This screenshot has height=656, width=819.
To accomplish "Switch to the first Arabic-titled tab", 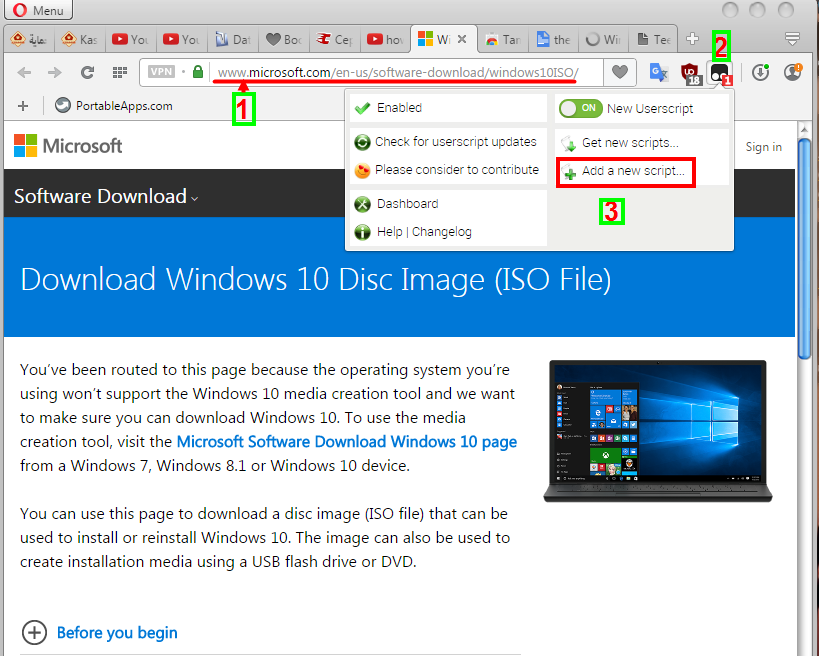I will click(29, 39).
